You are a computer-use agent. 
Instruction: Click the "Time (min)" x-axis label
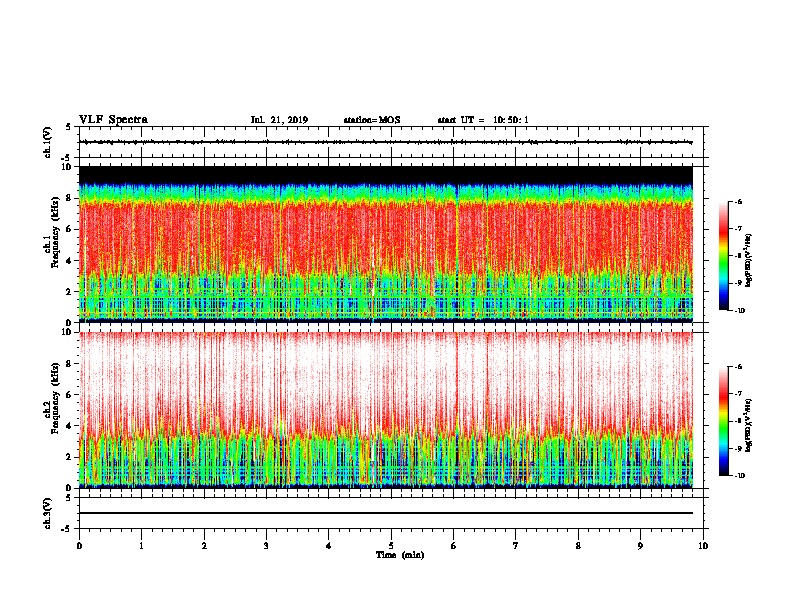click(400, 555)
